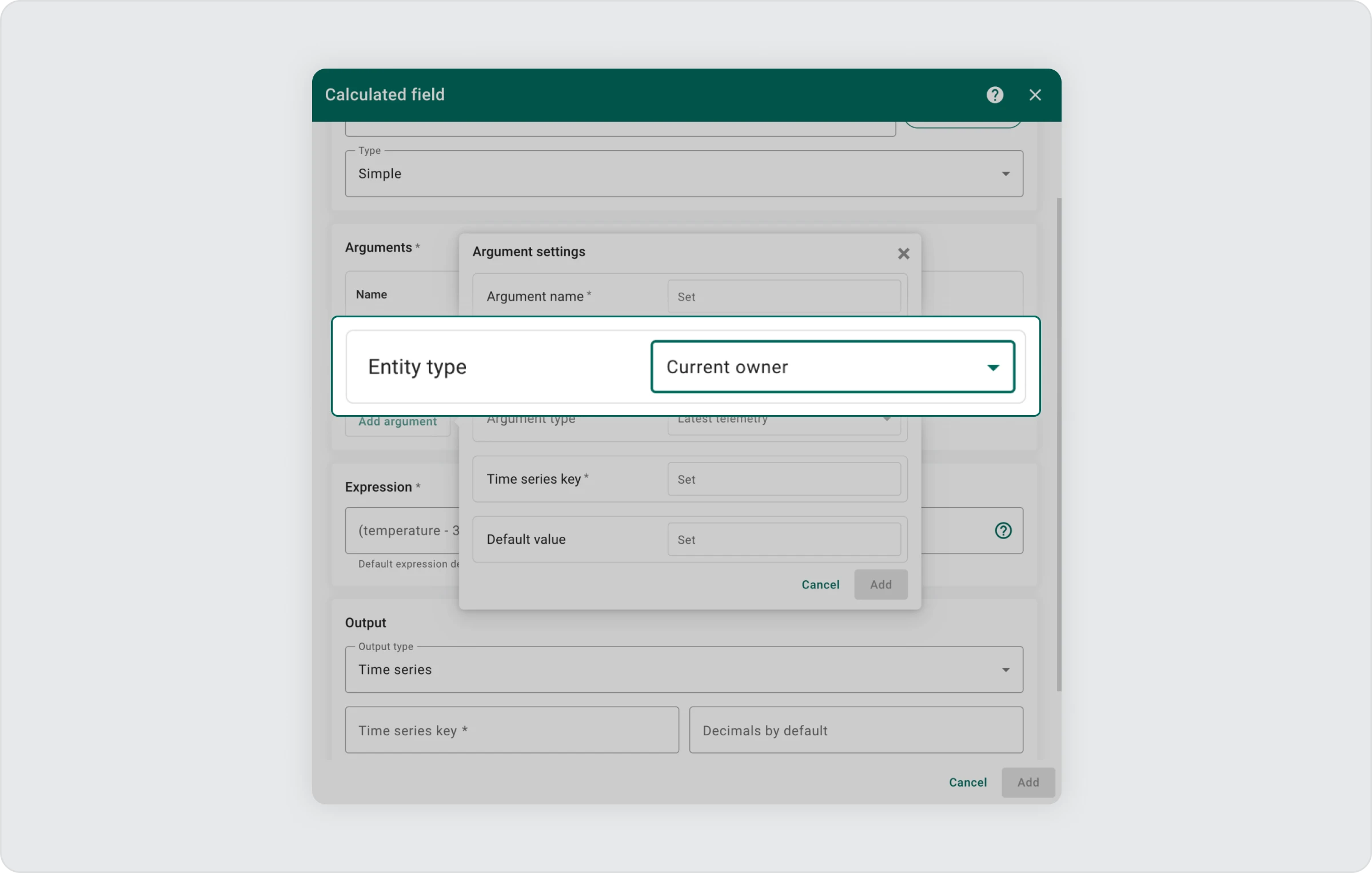Expand the Type Simple dropdown
Viewport: 1372px width, 873px height.
684,174
